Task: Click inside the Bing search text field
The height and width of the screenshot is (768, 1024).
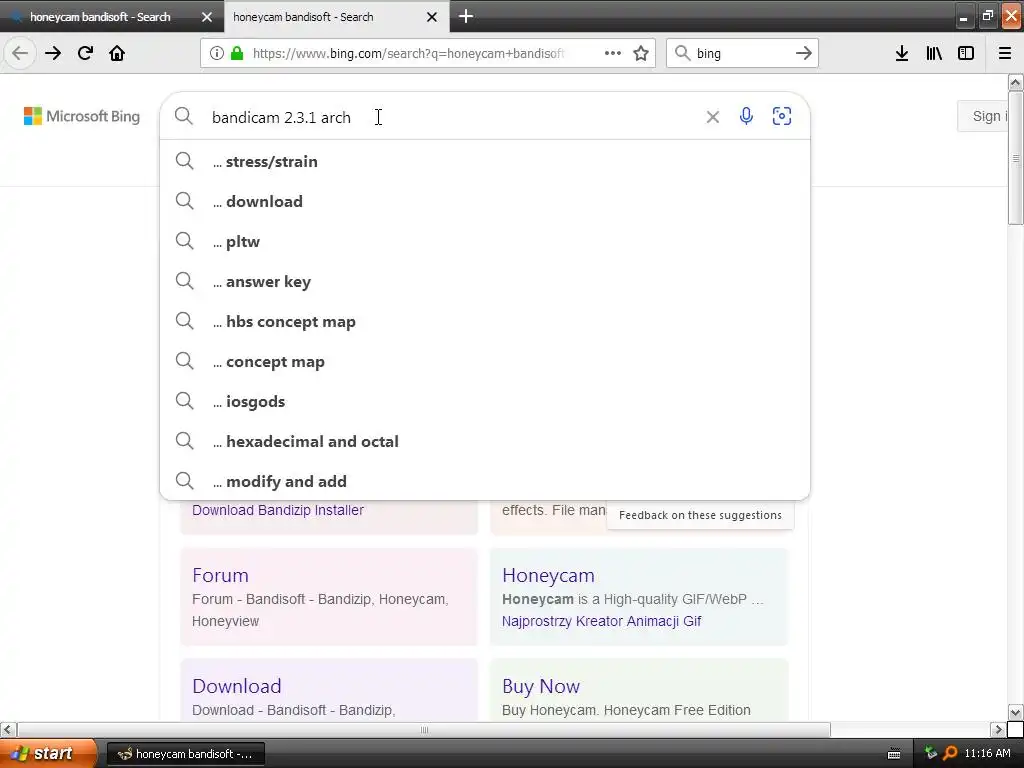Action: tap(451, 117)
